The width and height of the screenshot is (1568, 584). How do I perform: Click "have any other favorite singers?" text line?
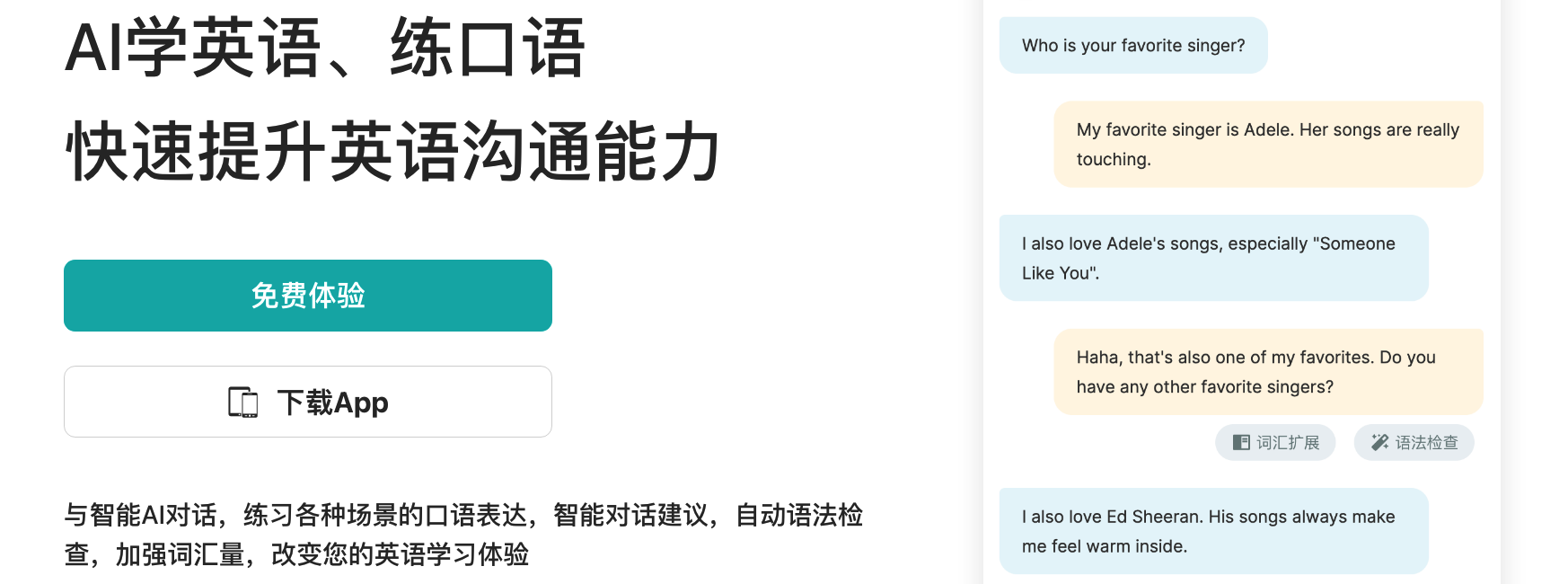click(x=1205, y=386)
